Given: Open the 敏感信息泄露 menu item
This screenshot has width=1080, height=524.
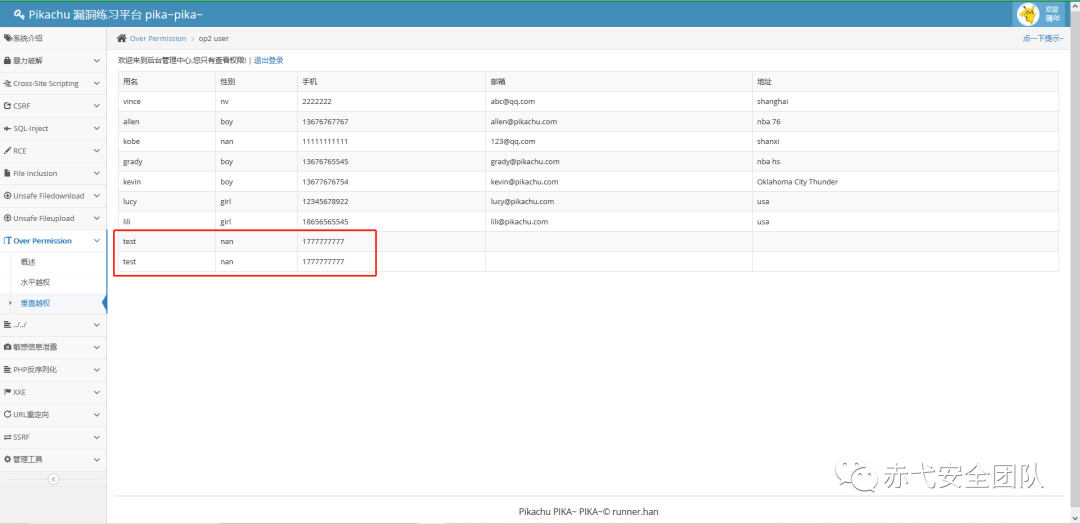Looking at the screenshot, I should click(x=53, y=347).
